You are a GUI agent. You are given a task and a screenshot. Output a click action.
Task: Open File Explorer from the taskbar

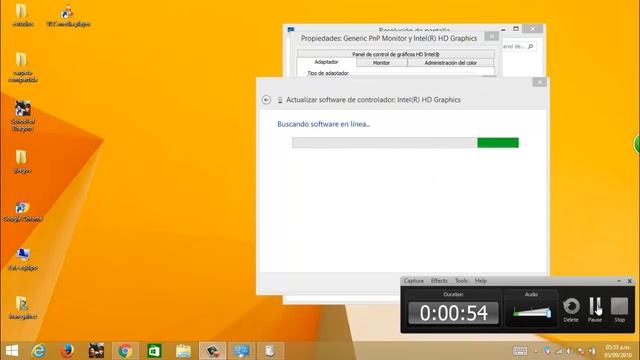[183, 351]
